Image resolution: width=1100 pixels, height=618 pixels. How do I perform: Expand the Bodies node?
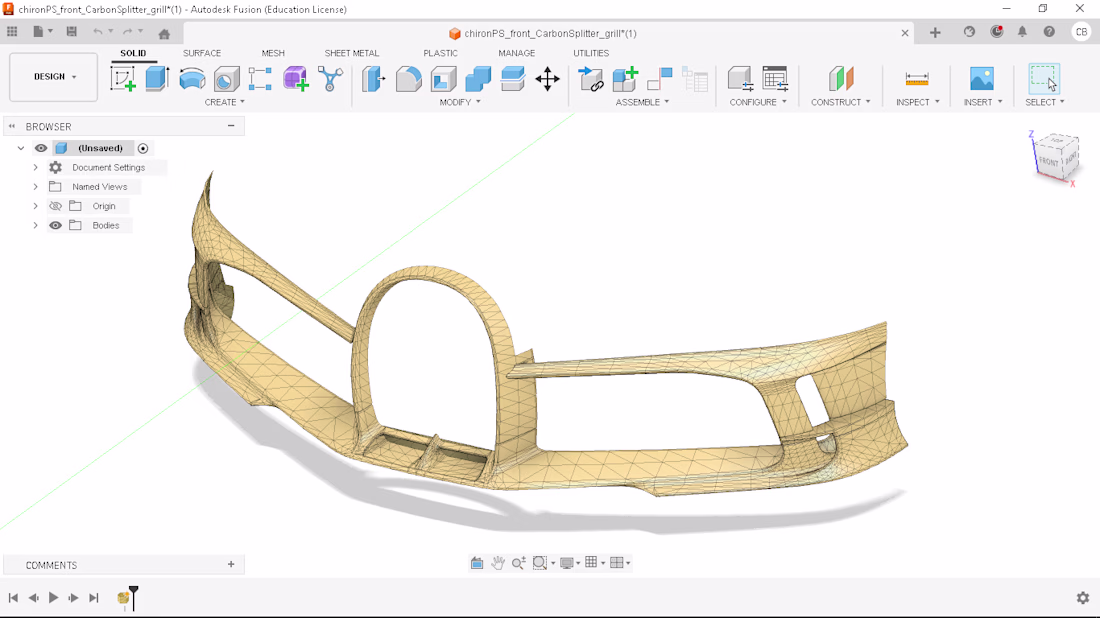point(36,225)
